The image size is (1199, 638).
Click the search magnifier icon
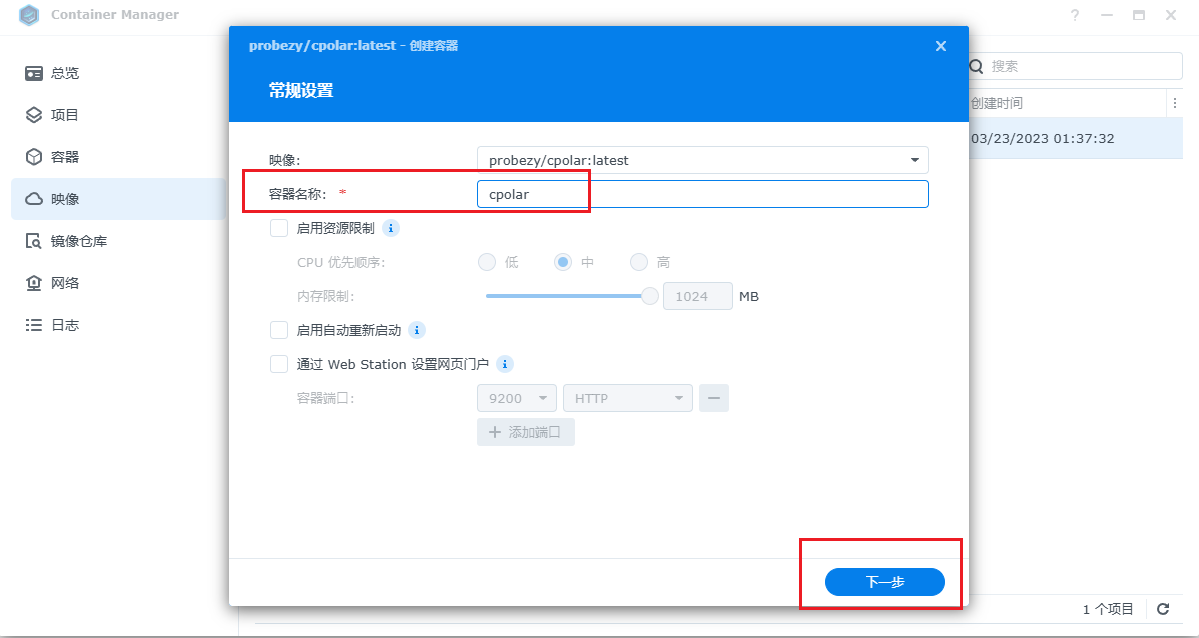pos(978,66)
